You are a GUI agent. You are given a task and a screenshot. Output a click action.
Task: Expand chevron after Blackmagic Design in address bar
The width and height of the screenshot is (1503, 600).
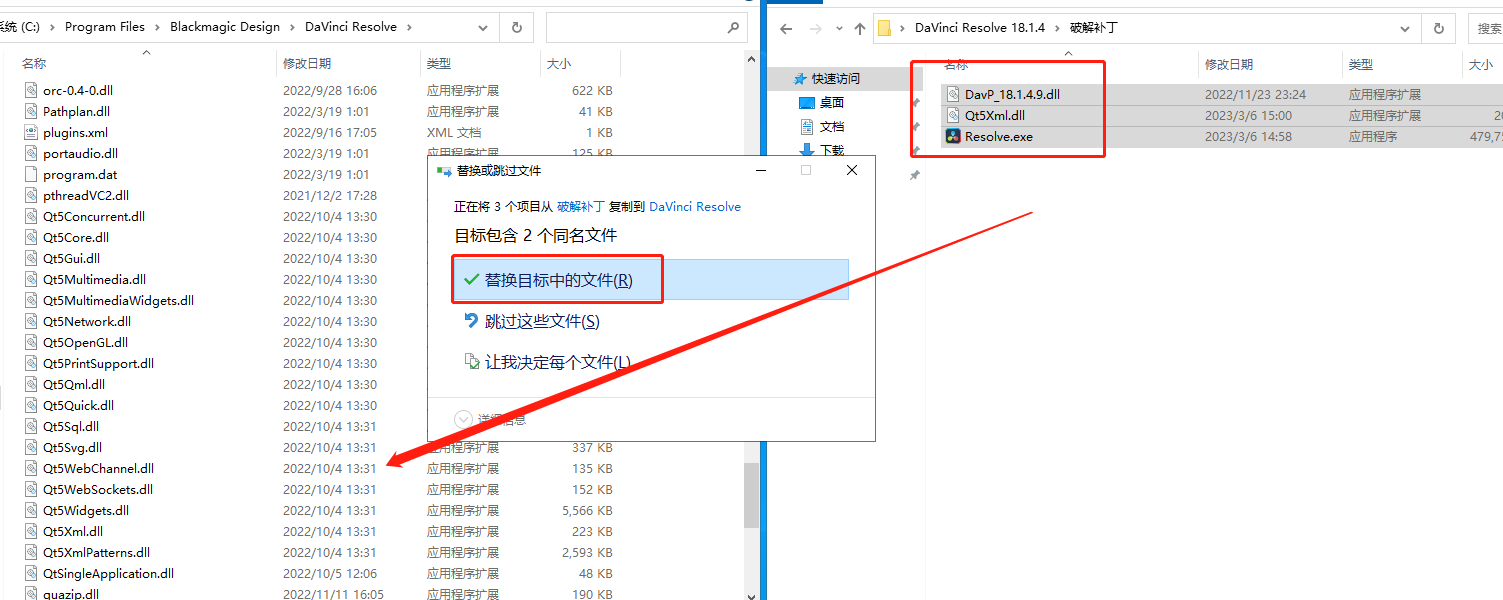point(292,27)
